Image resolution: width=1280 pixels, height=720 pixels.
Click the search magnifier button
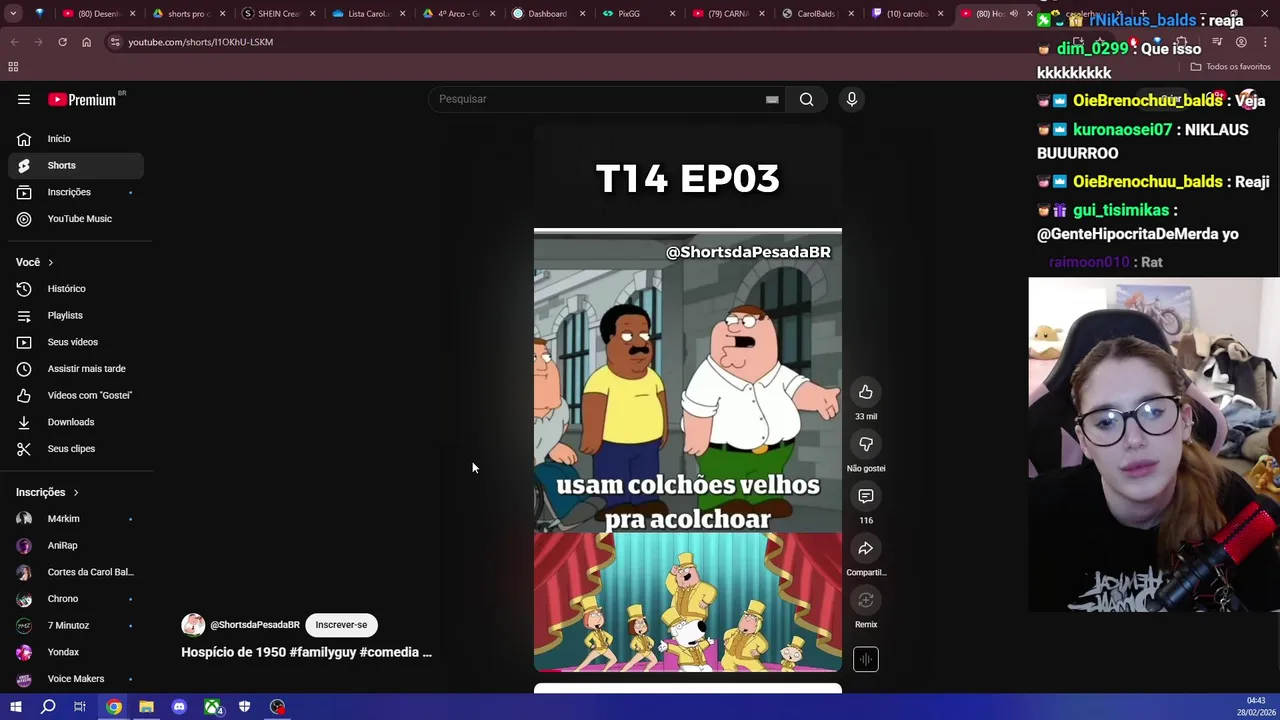coord(806,99)
